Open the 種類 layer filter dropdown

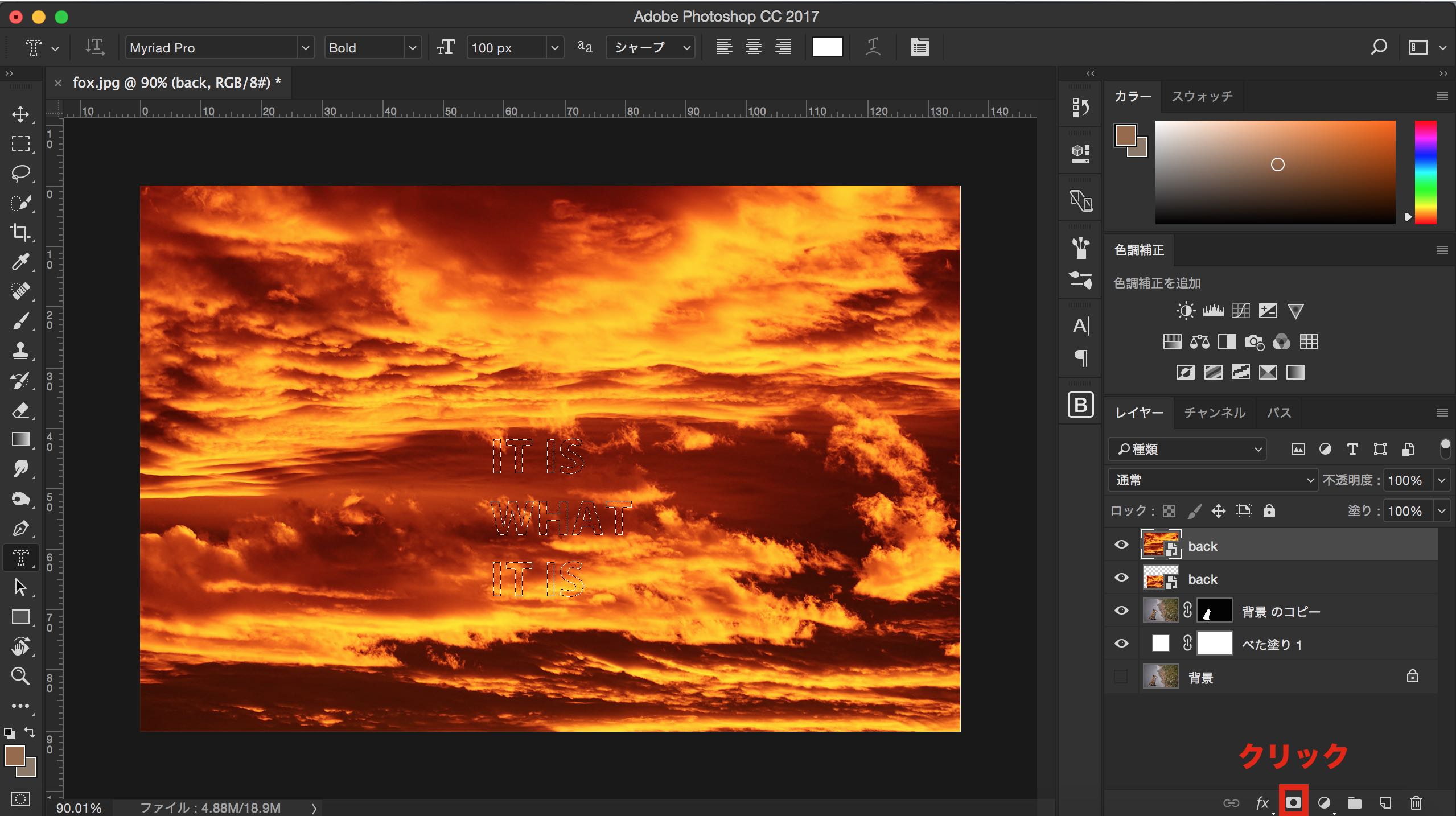coord(1187,449)
